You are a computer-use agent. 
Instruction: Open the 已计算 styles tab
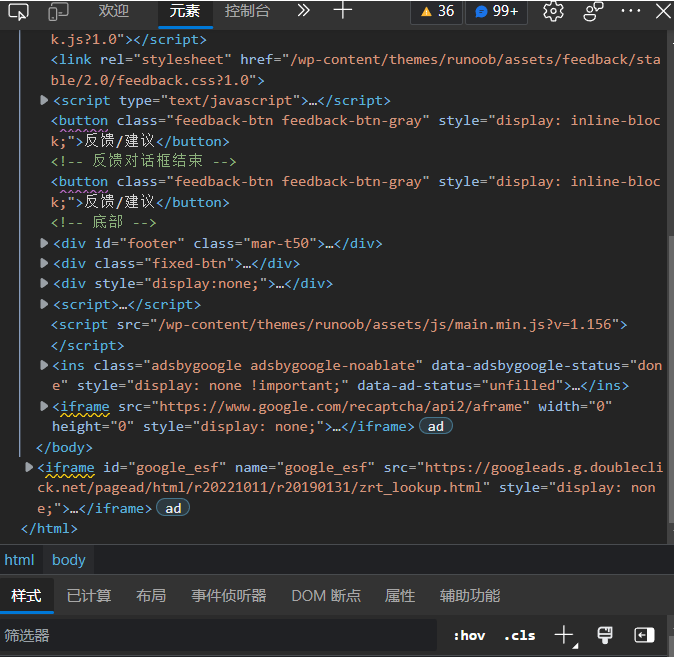tap(89, 595)
